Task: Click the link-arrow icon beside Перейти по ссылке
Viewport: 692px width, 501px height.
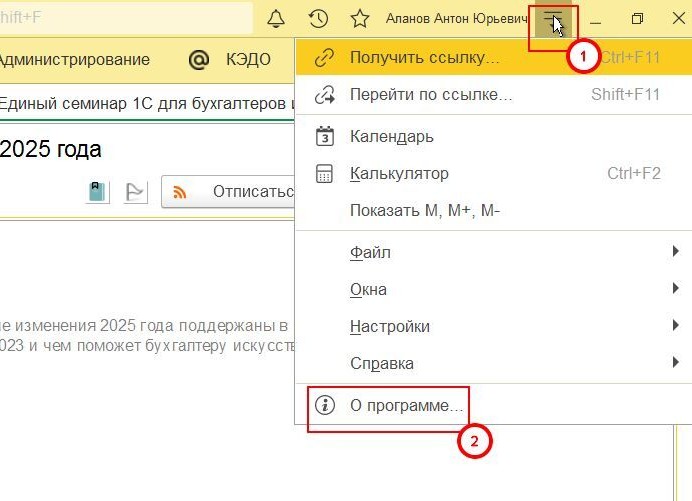Action: pos(325,94)
